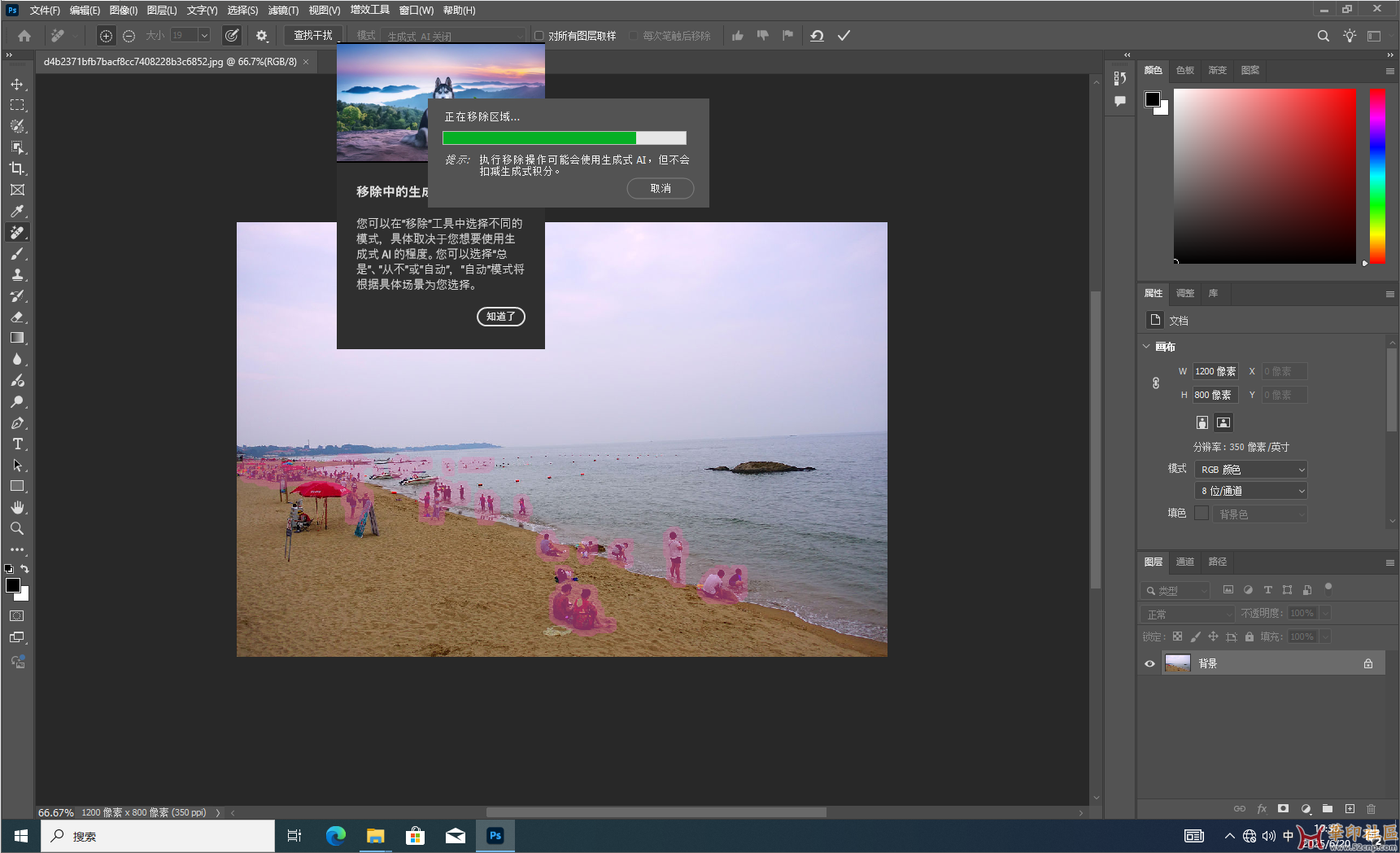
Task: Select the Eyedropper tool
Action: click(x=17, y=211)
